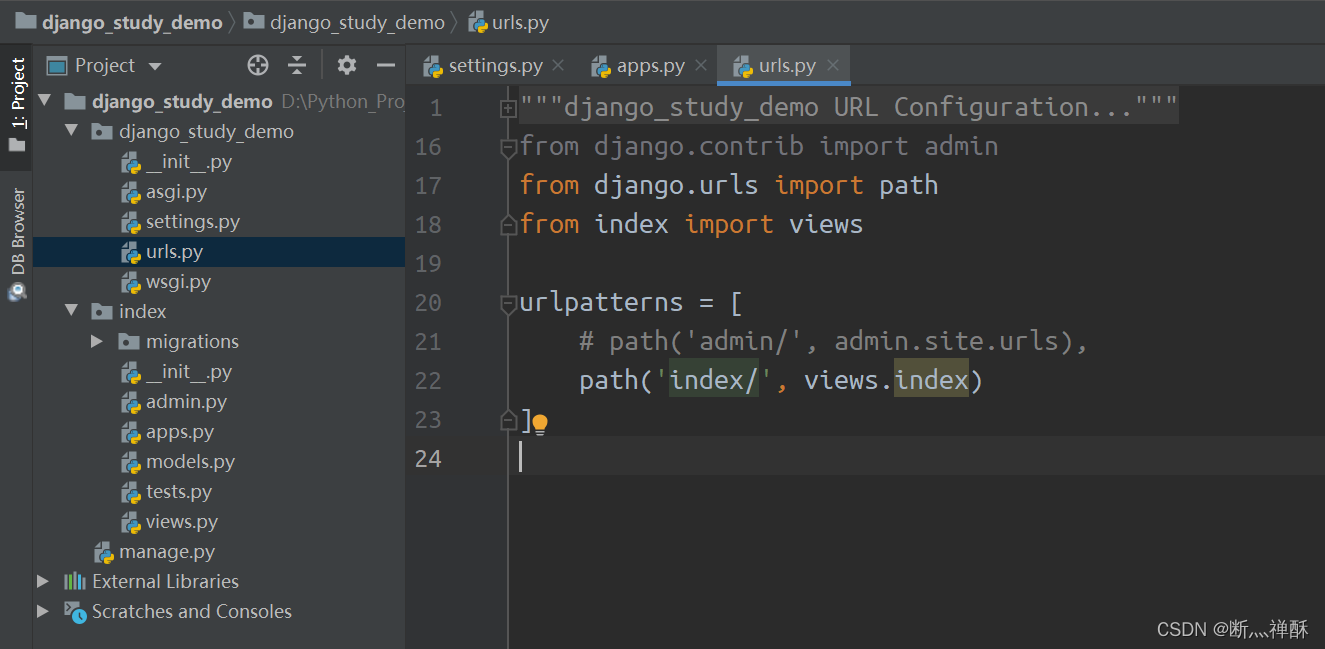Screen dimensions: 1325x649
Task: Select __init__.py under index folder
Action: pos(189,371)
